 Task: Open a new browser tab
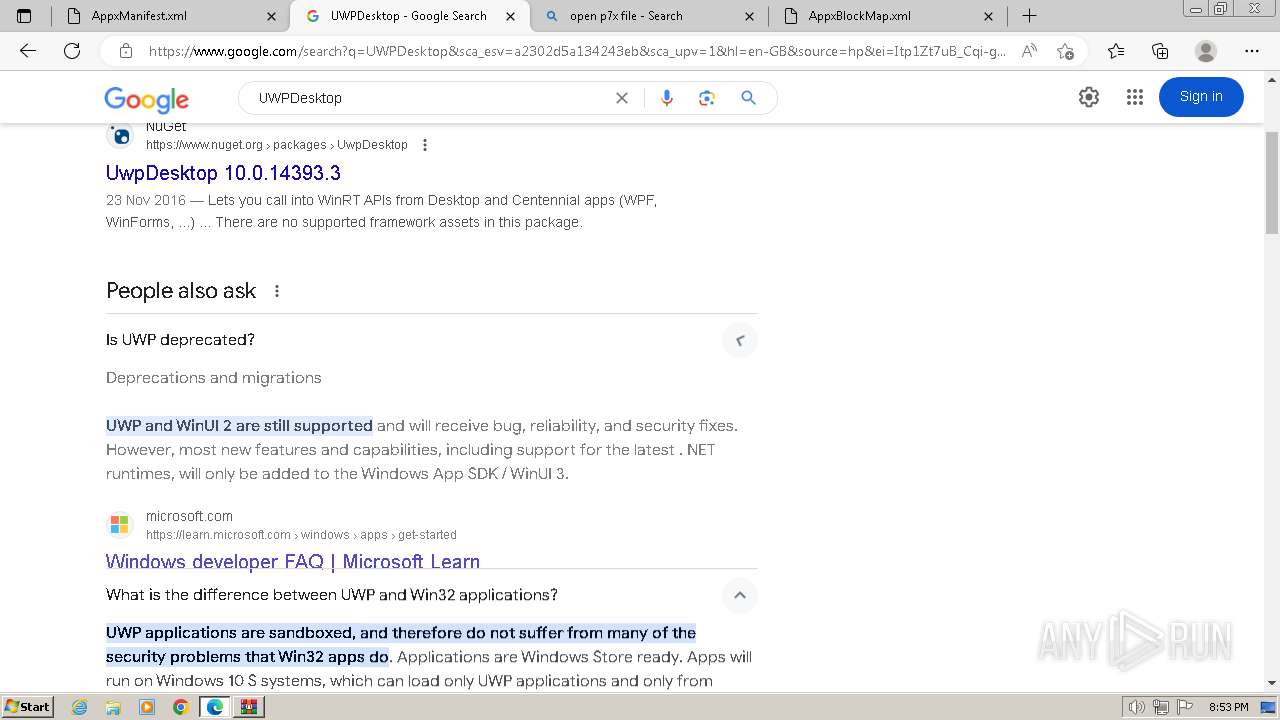(1029, 16)
